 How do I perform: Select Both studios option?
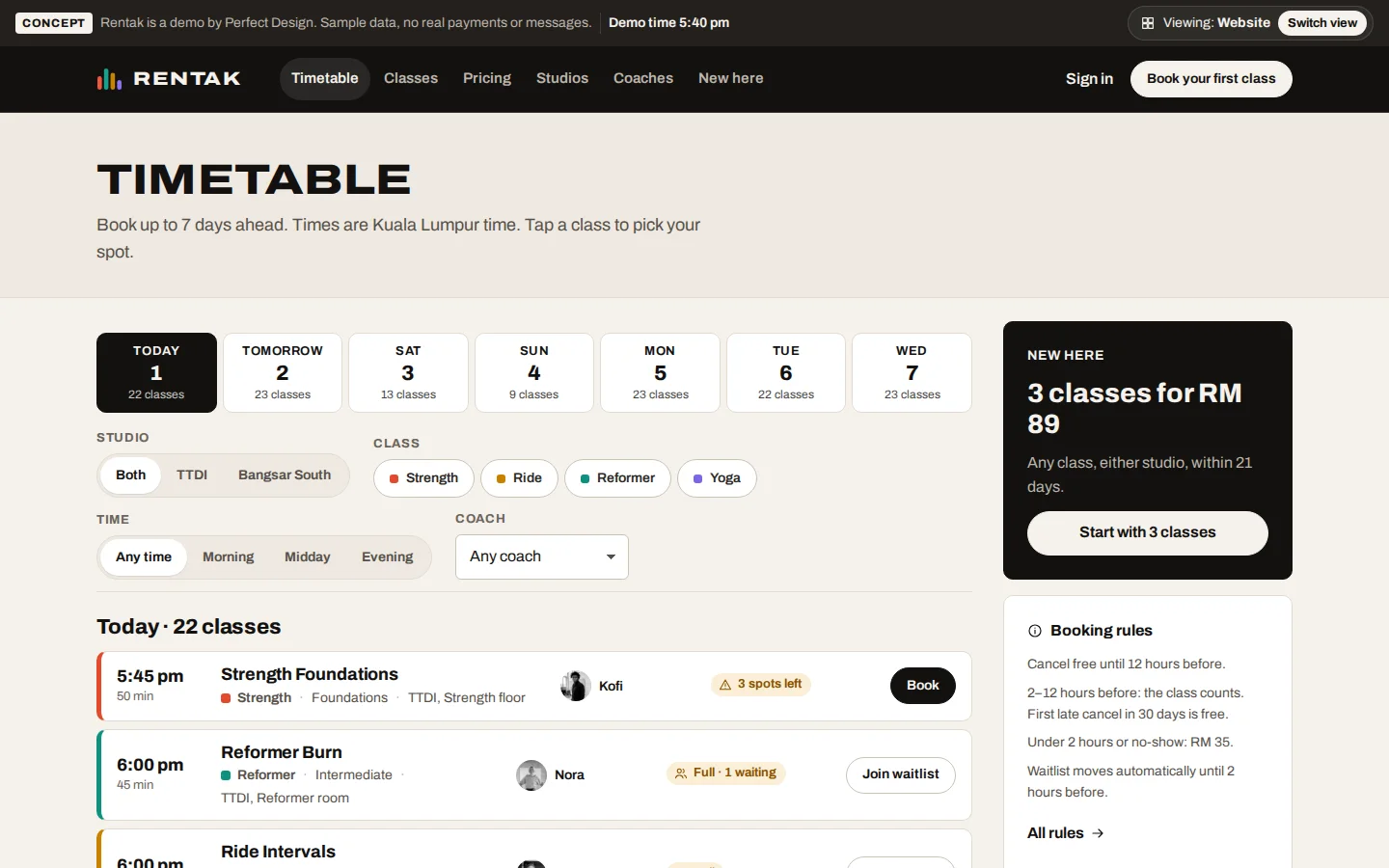pos(130,475)
